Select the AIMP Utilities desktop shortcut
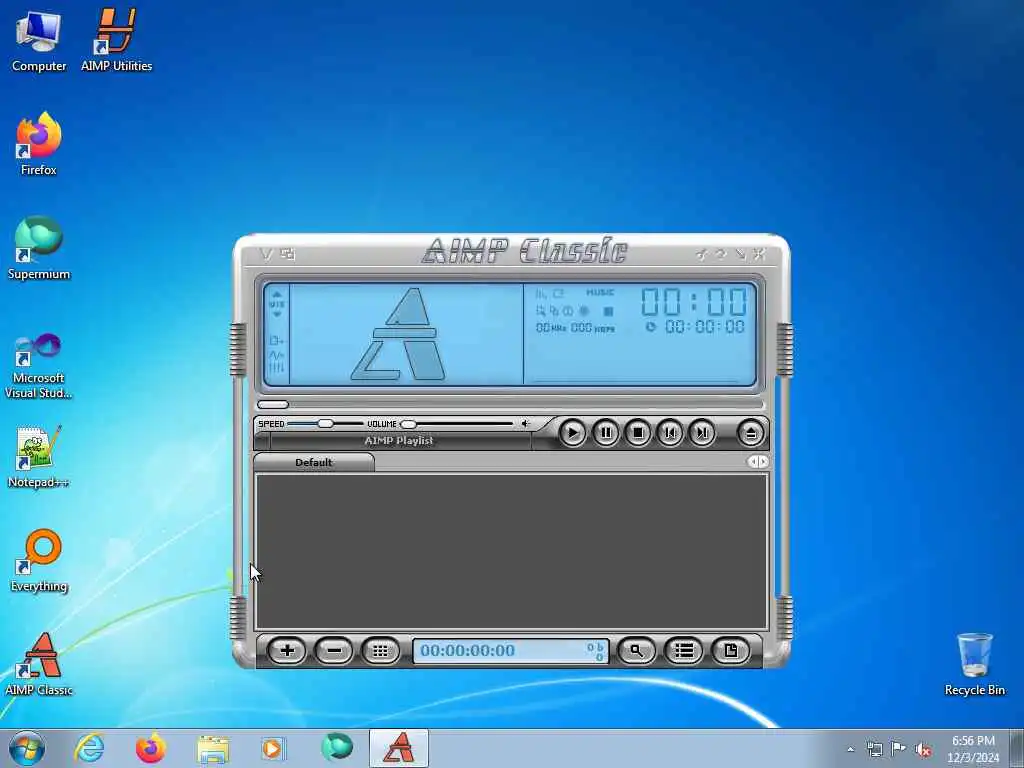Image resolution: width=1024 pixels, height=768 pixels. (x=116, y=40)
